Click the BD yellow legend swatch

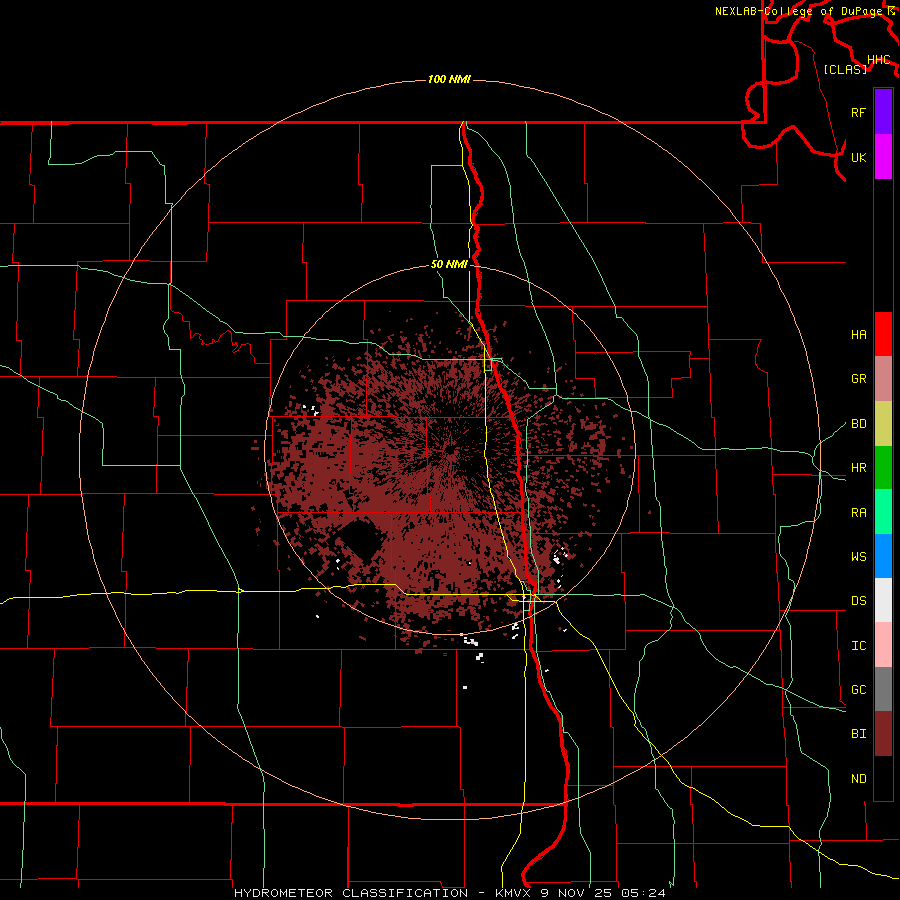(883, 424)
